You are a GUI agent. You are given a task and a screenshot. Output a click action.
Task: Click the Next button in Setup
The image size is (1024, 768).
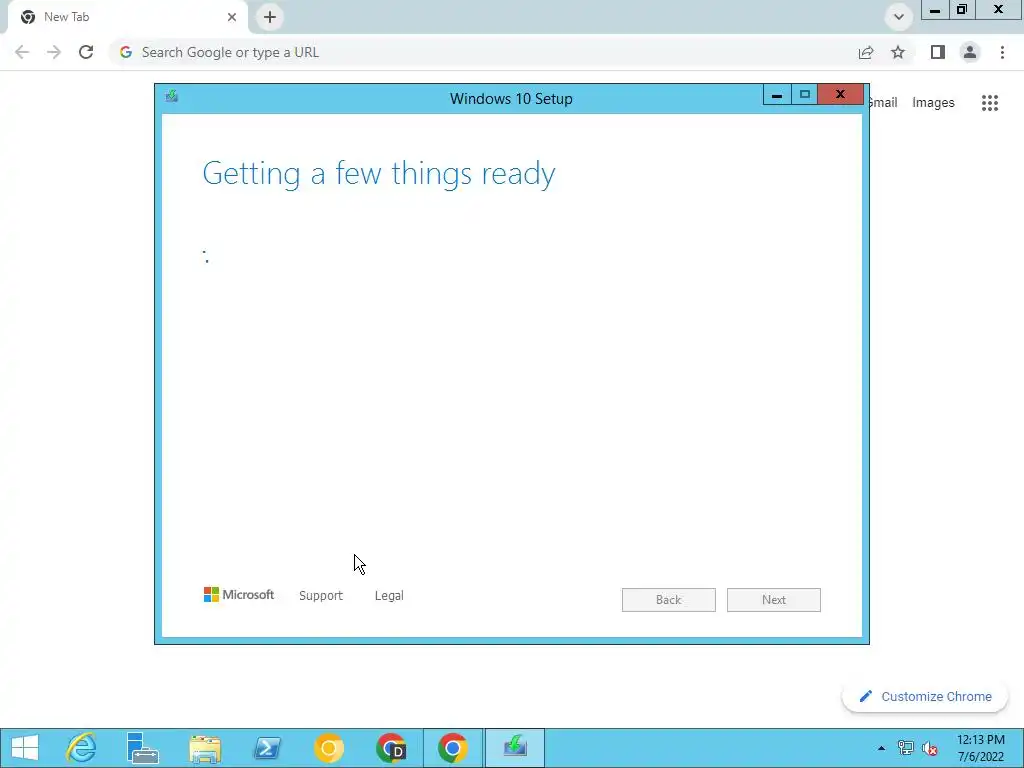point(774,600)
